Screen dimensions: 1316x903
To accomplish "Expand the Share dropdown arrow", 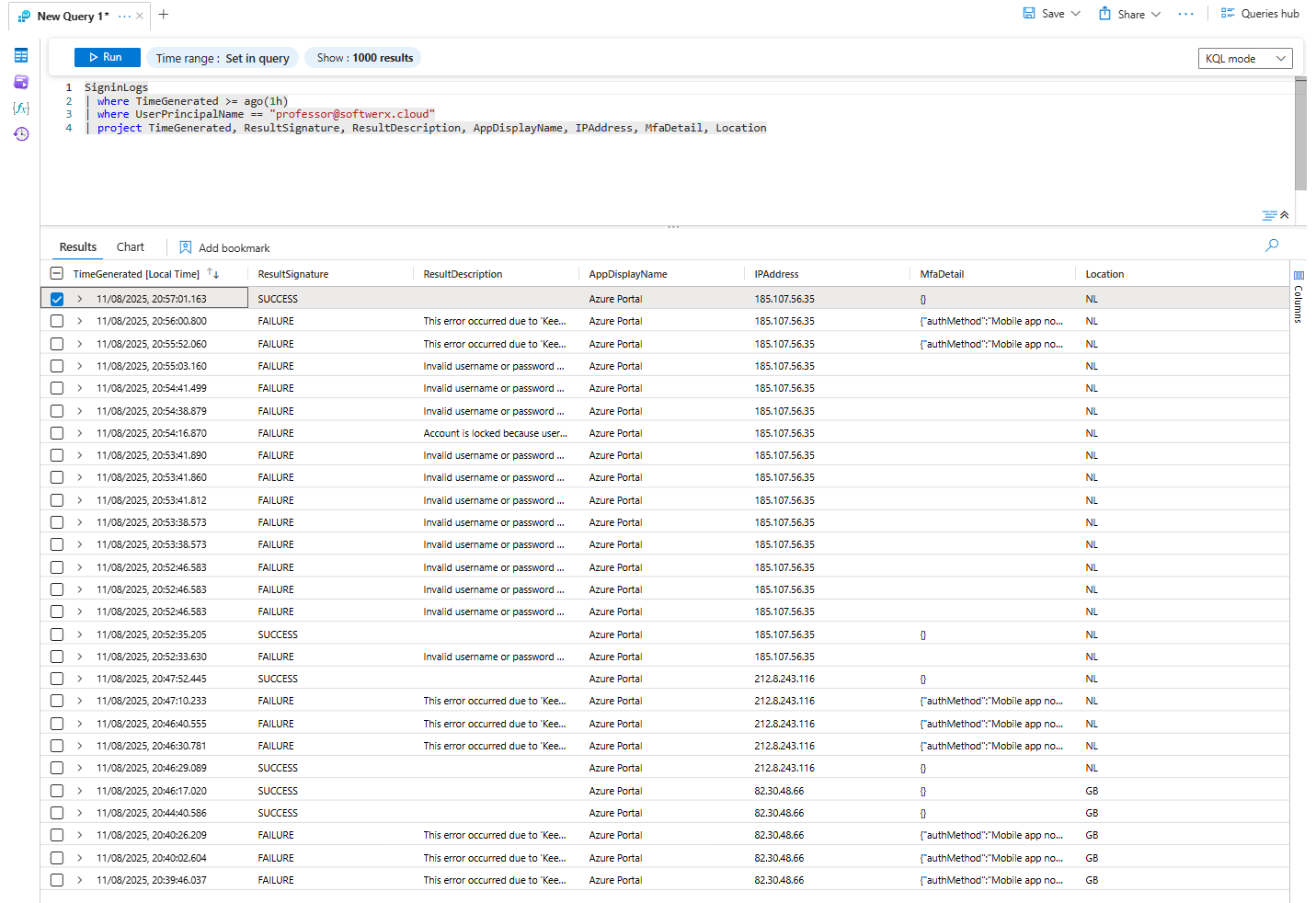I will click(x=1156, y=14).
